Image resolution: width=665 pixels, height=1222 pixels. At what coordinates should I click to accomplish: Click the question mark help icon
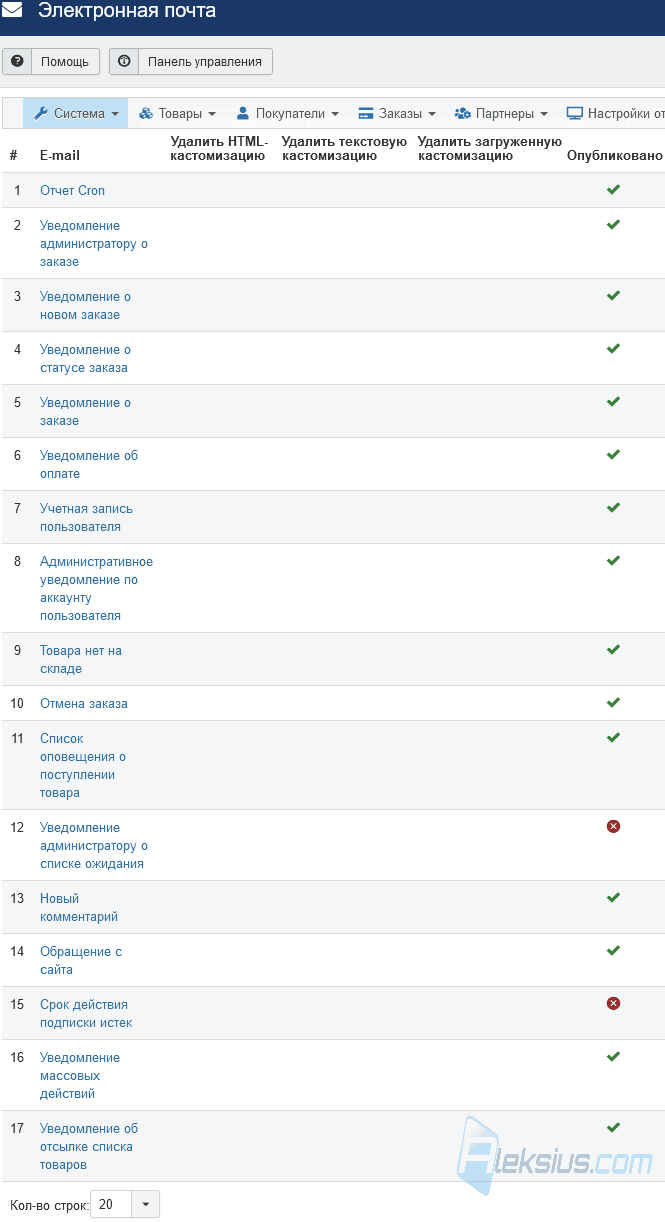pyautogui.click(x=17, y=61)
